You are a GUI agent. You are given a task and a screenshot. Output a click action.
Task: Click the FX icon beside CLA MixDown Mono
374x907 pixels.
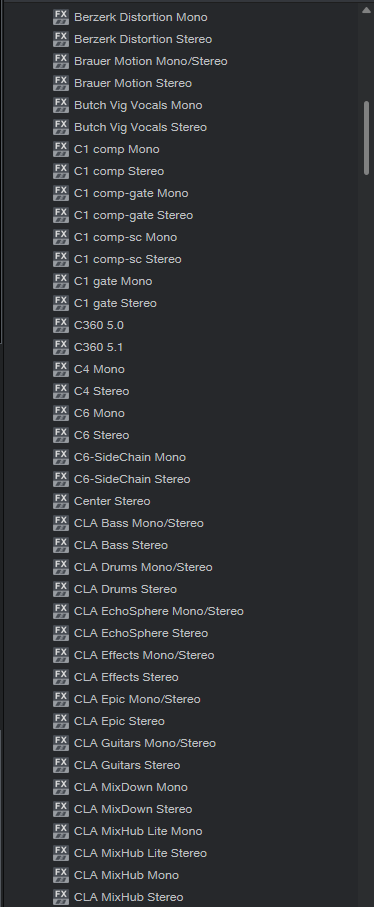[x=61, y=787]
